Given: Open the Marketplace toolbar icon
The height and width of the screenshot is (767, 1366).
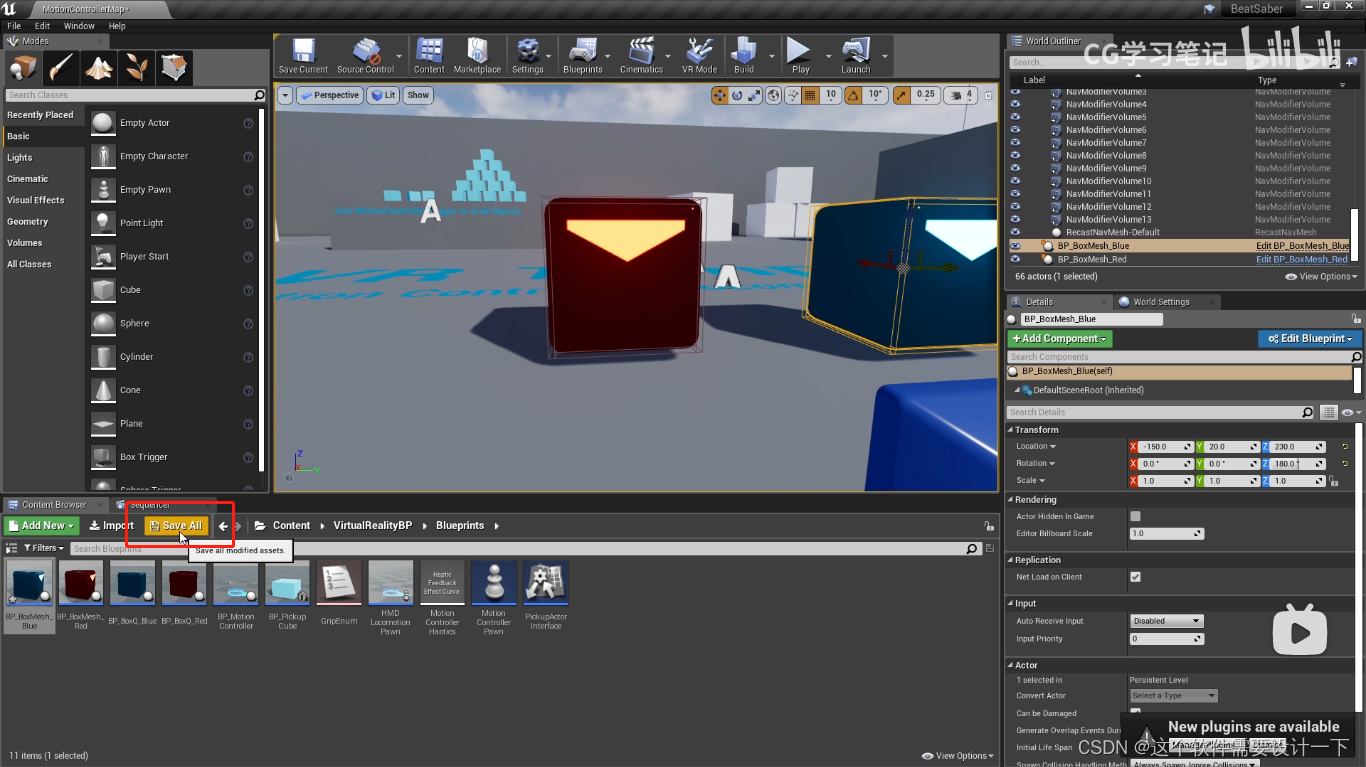Looking at the screenshot, I should (x=477, y=56).
